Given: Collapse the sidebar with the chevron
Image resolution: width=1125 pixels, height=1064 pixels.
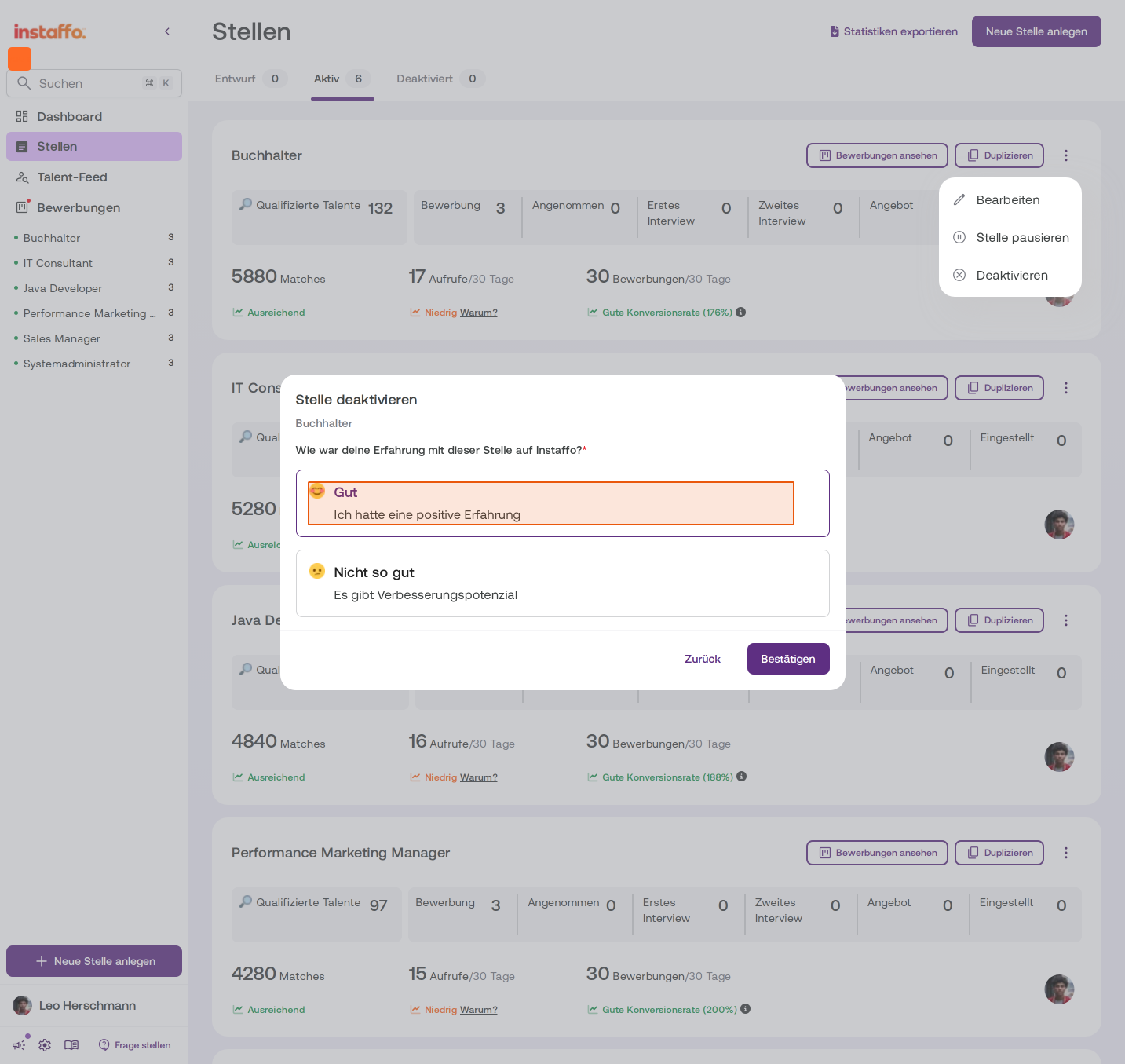Looking at the screenshot, I should tap(167, 31).
